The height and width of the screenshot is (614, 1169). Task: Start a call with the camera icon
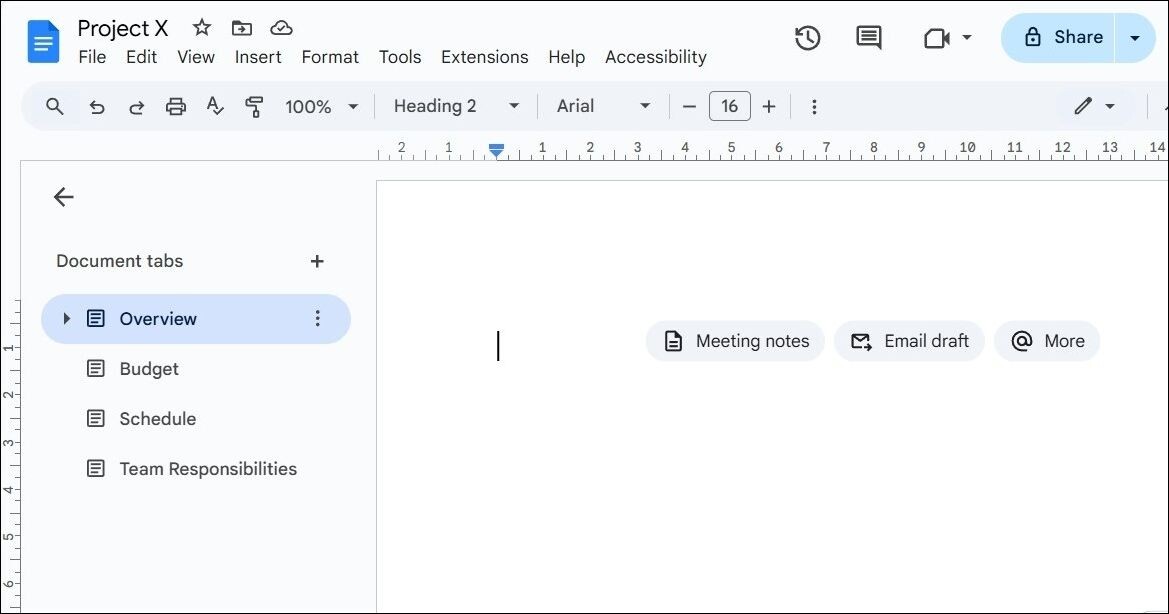tap(936, 38)
